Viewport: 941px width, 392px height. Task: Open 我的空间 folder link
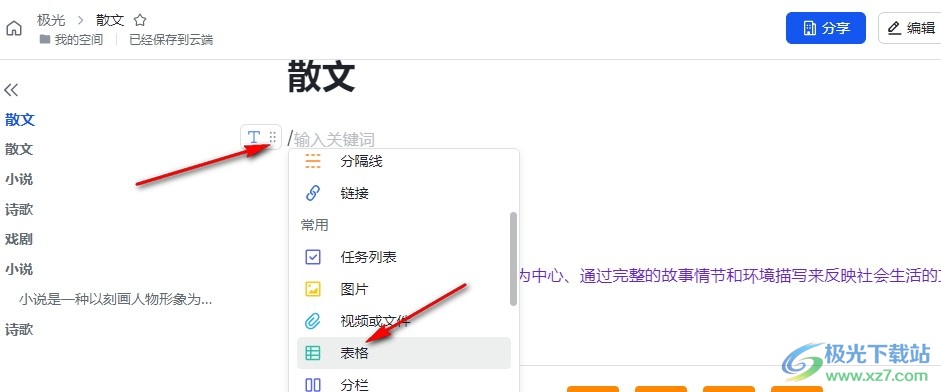click(x=79, y=40)
